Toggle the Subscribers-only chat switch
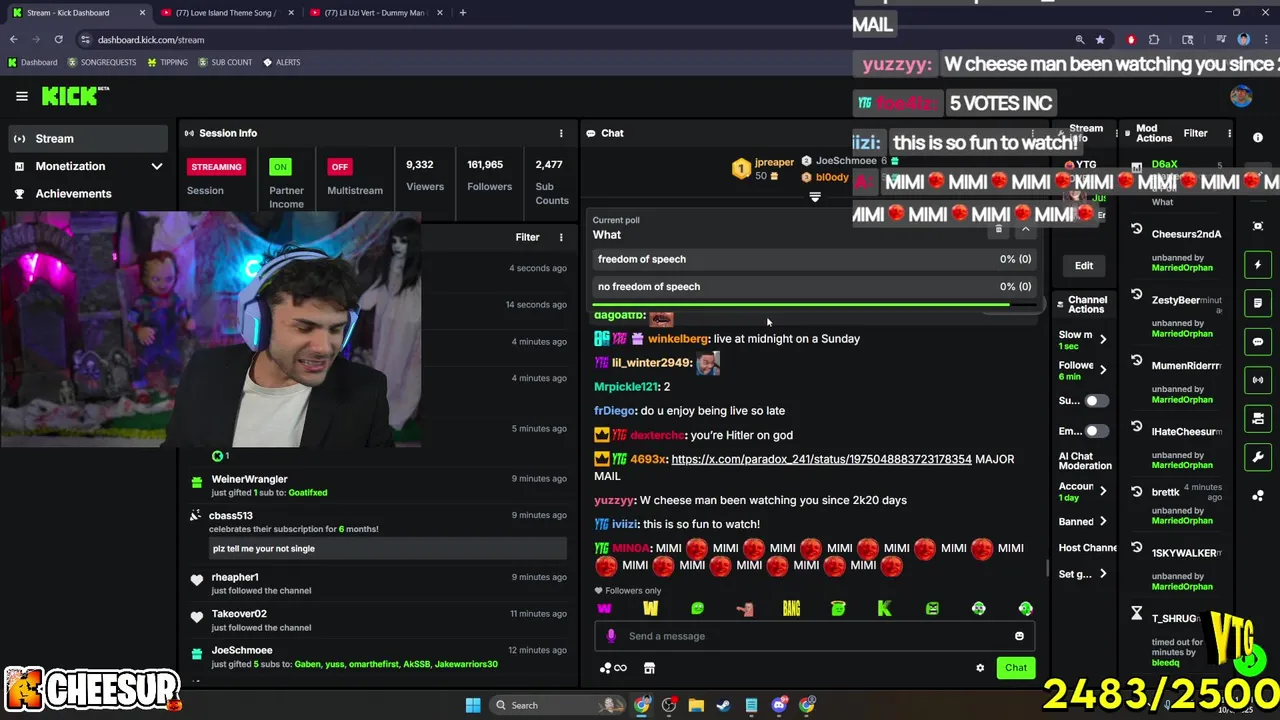 pos(1097,401)
